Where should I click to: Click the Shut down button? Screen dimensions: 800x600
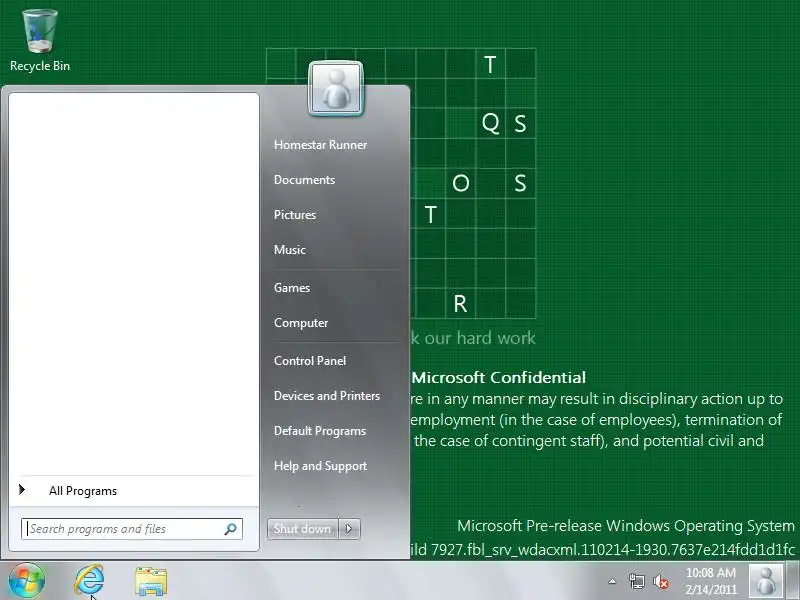click(303, 529)
